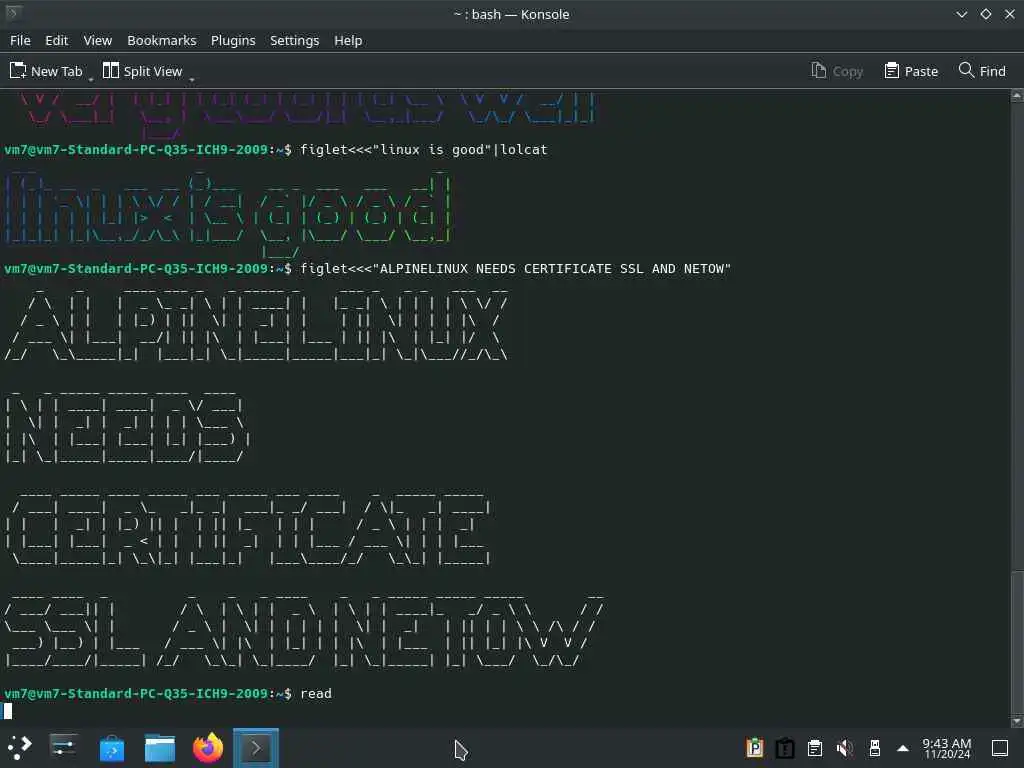Click the New Tab toolbar button
1024x768 pixels.
click(46, 71)
